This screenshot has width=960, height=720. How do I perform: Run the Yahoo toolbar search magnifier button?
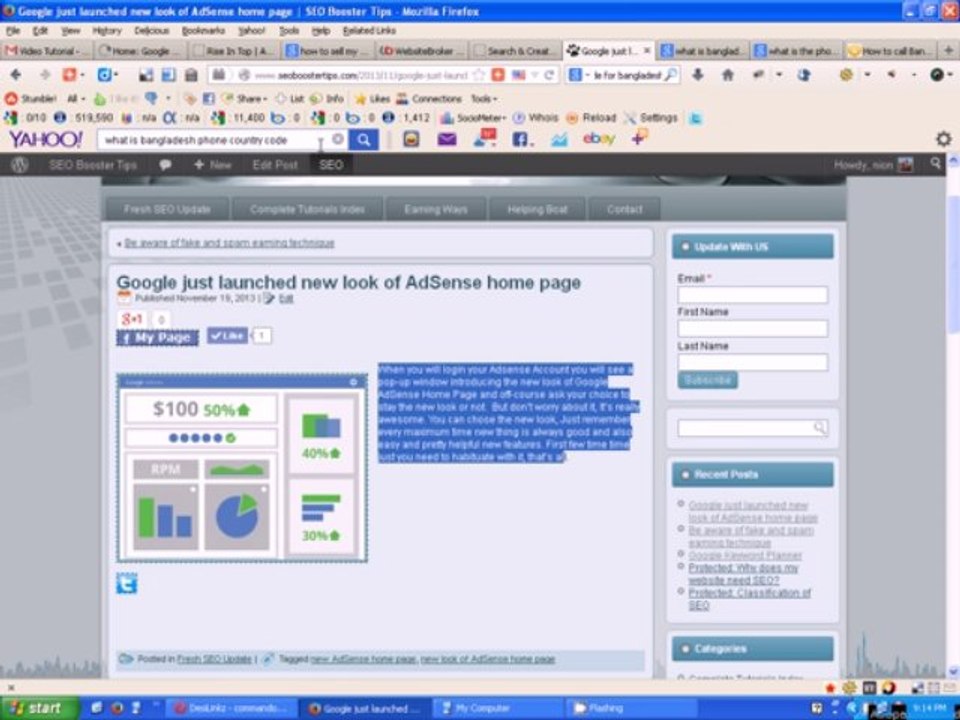pyautogui.click(x=363, y=140)
